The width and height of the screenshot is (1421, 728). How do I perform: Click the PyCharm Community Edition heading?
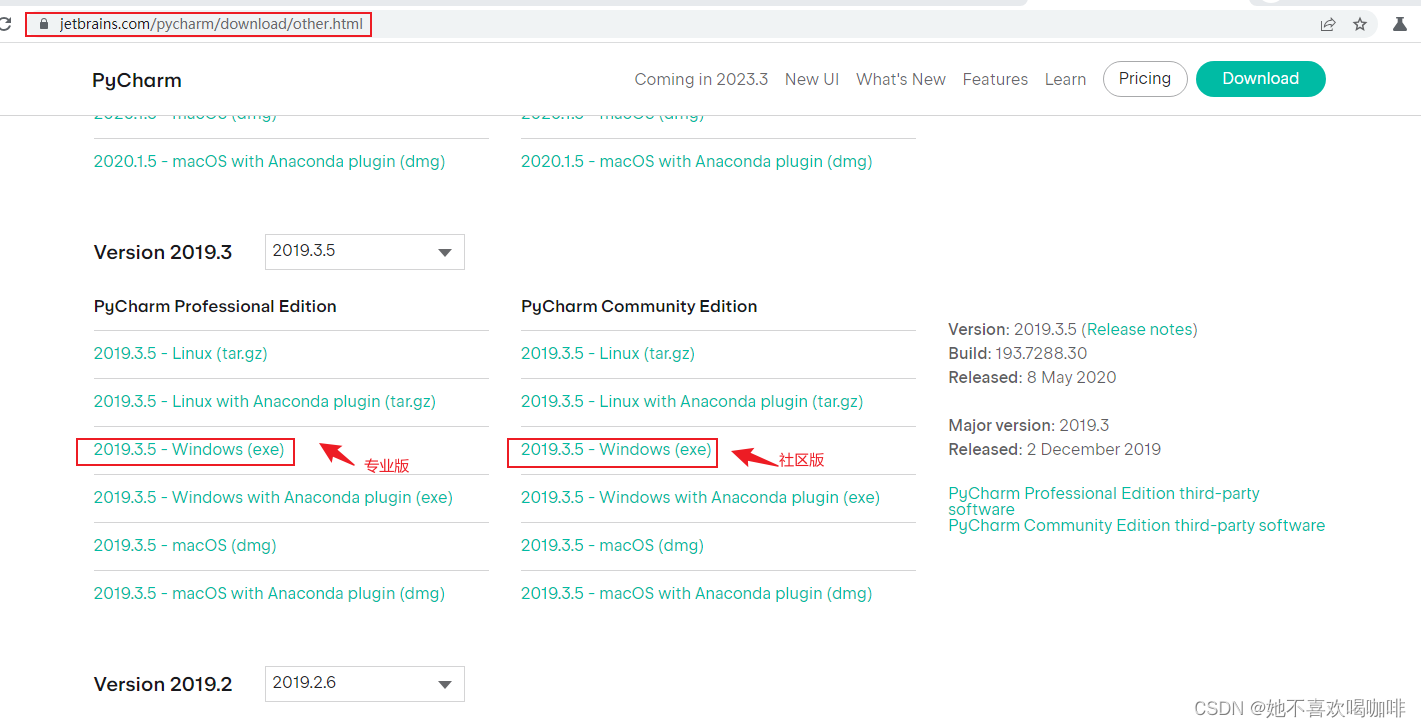point(639,306)
